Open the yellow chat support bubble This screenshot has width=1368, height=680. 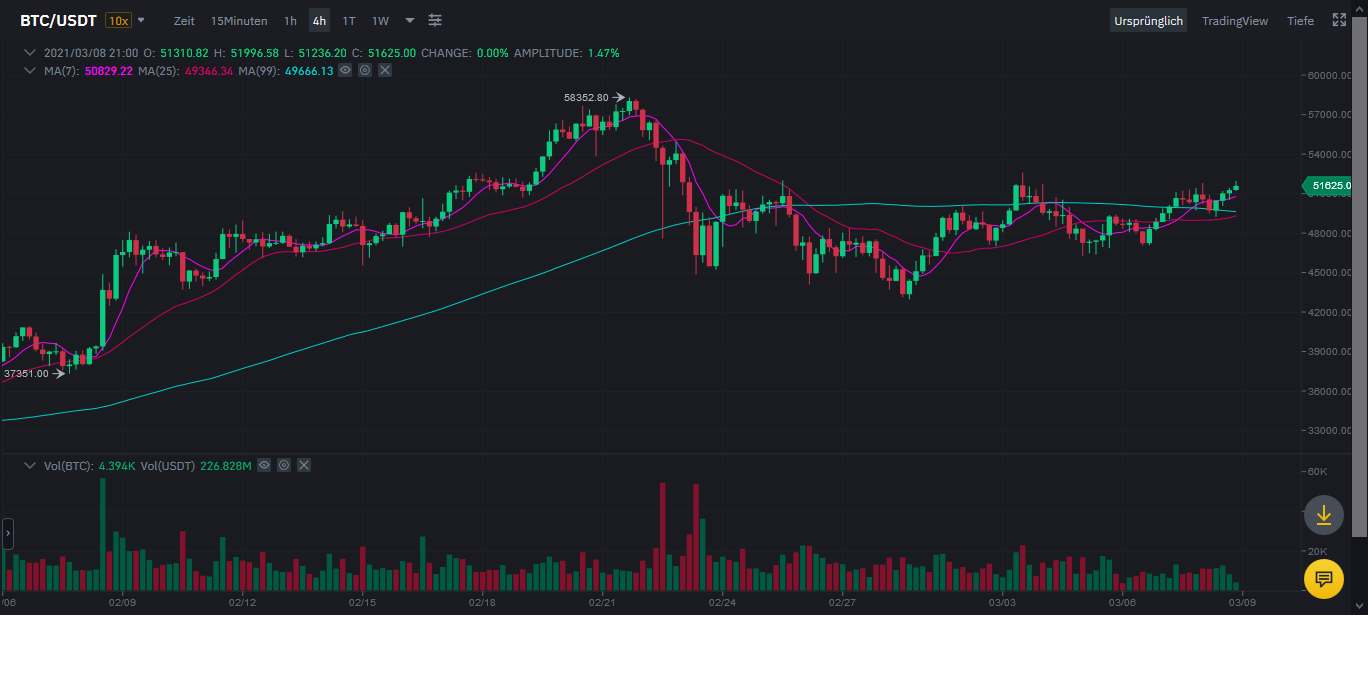pyautogui.click(x=1323, y=578)
